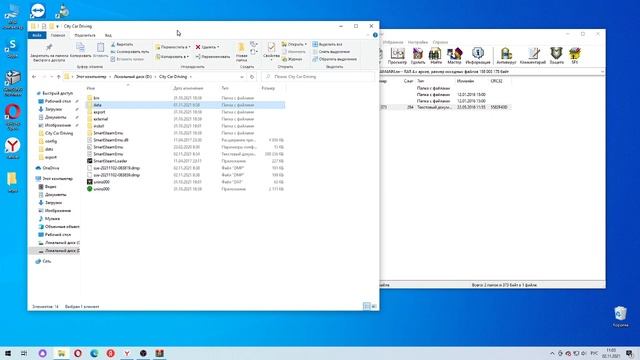
Task: Click Invert selection (Обратить выделение) button
Action: click(335, 59)
